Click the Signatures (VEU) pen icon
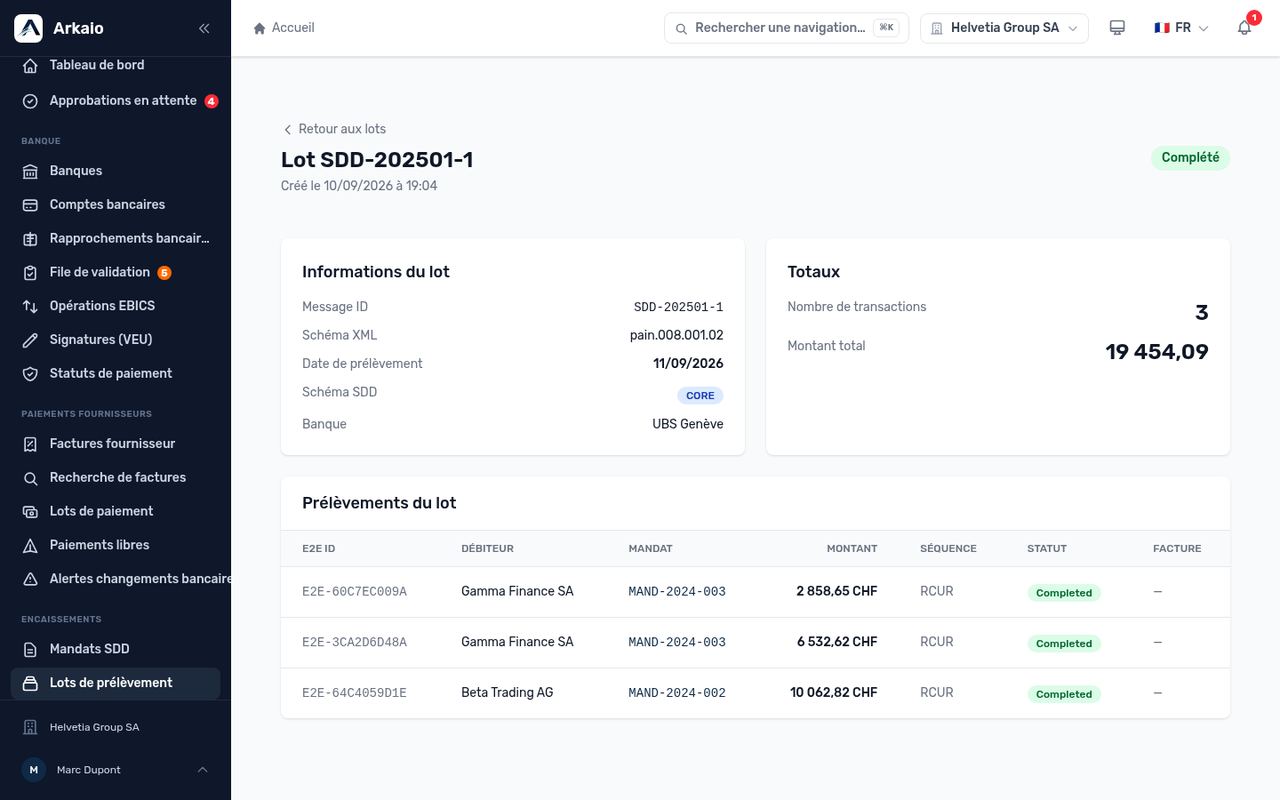 30,340
